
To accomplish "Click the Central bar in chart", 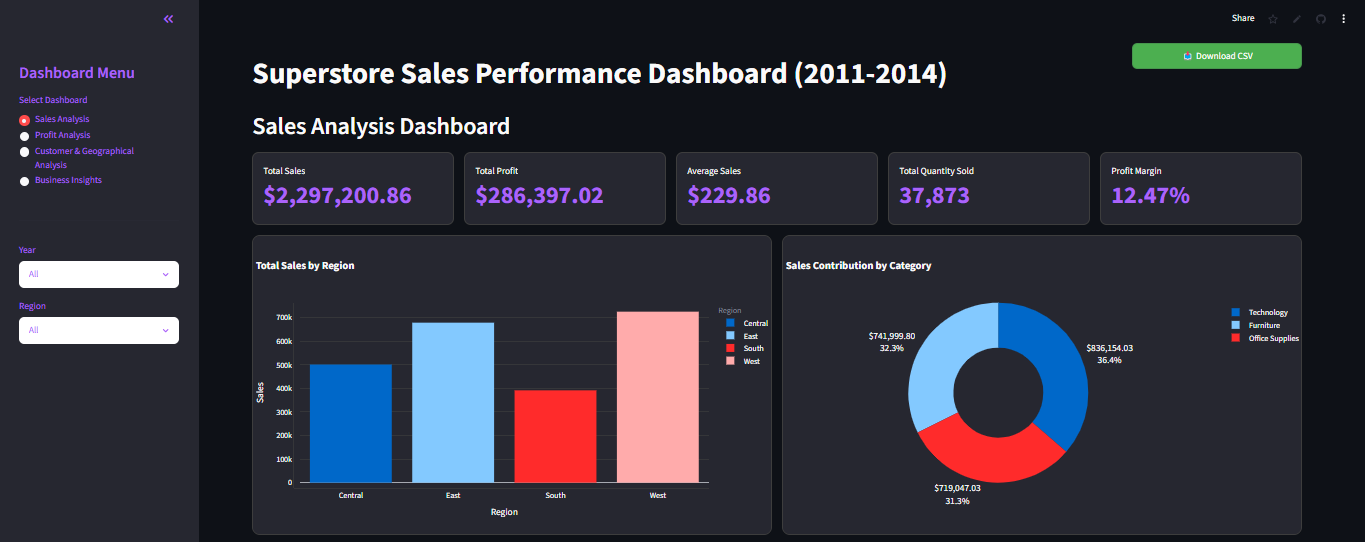I will [351, 423].
